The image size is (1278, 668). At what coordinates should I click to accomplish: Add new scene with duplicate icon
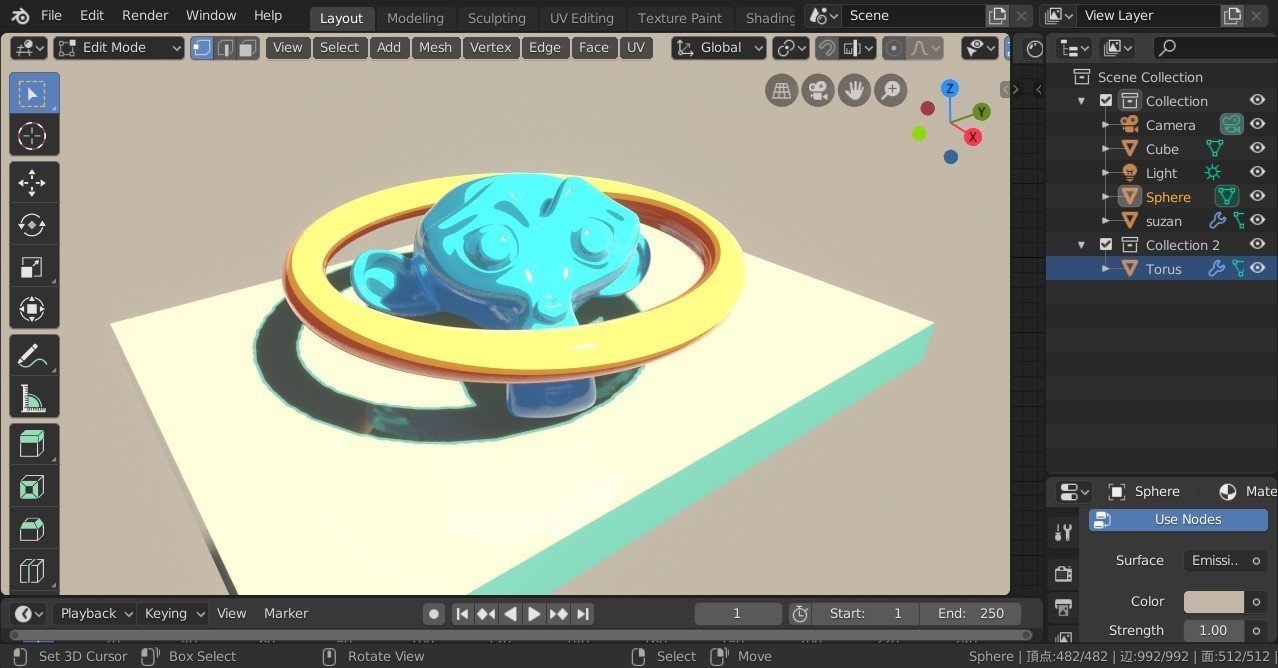[997, 16]
